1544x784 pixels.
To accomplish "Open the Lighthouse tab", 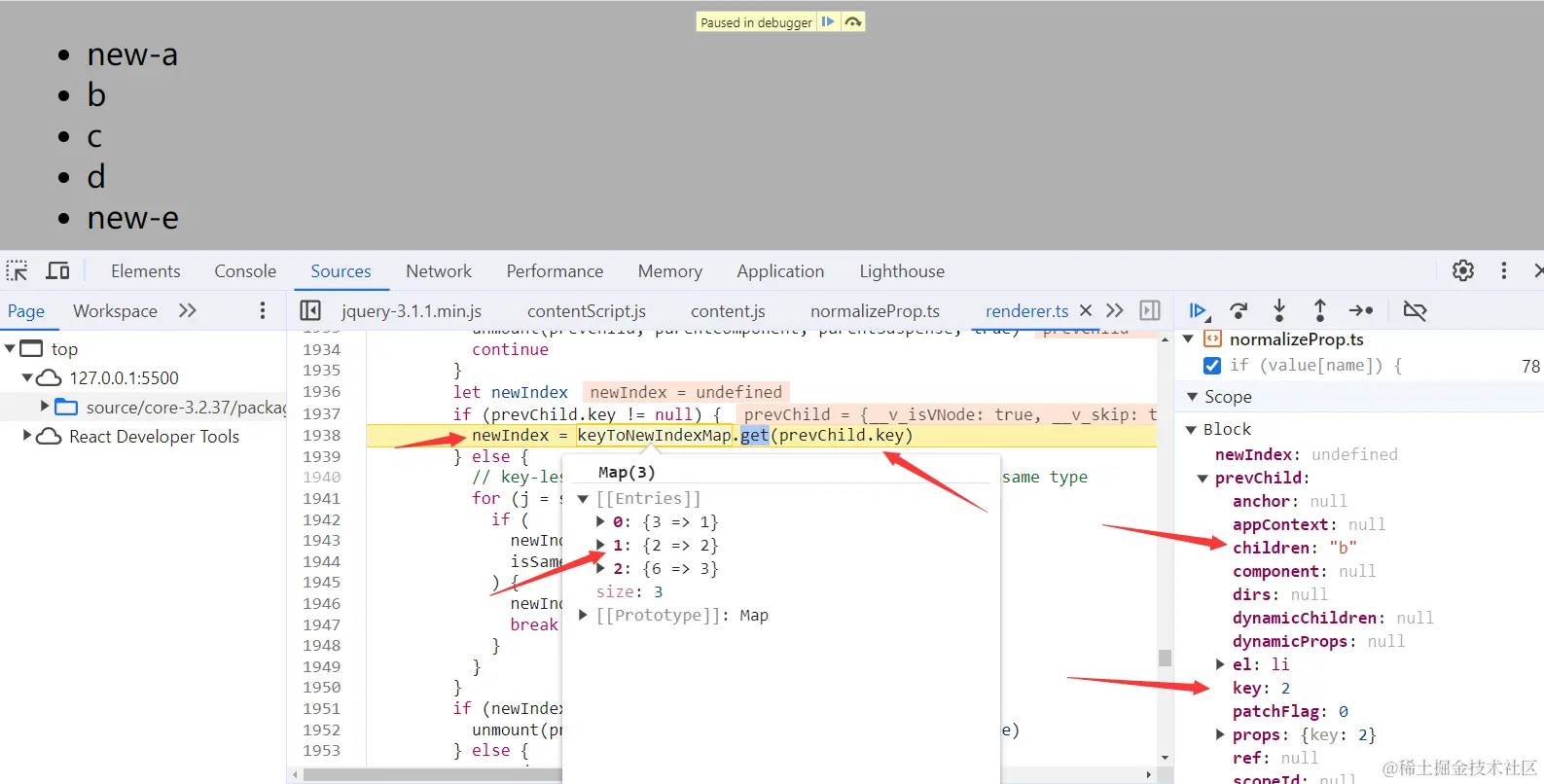I will (x=902, y=271).
